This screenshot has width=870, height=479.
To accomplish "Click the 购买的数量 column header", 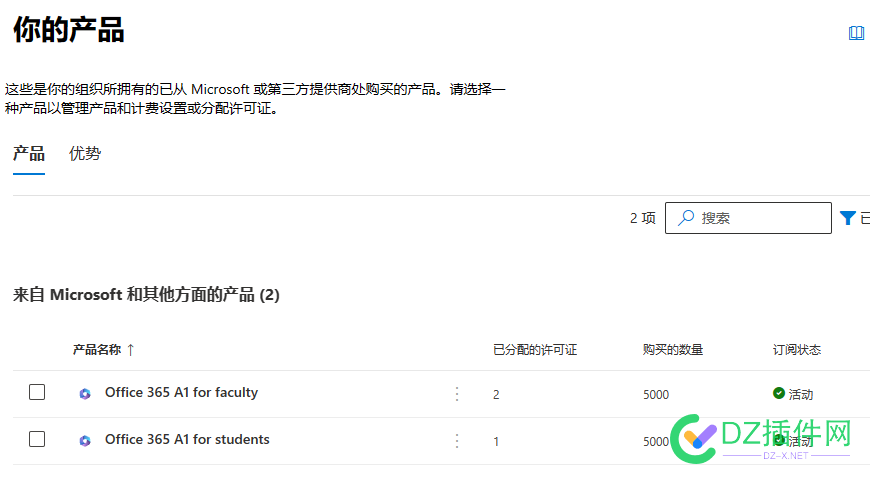I will [673, 350].
